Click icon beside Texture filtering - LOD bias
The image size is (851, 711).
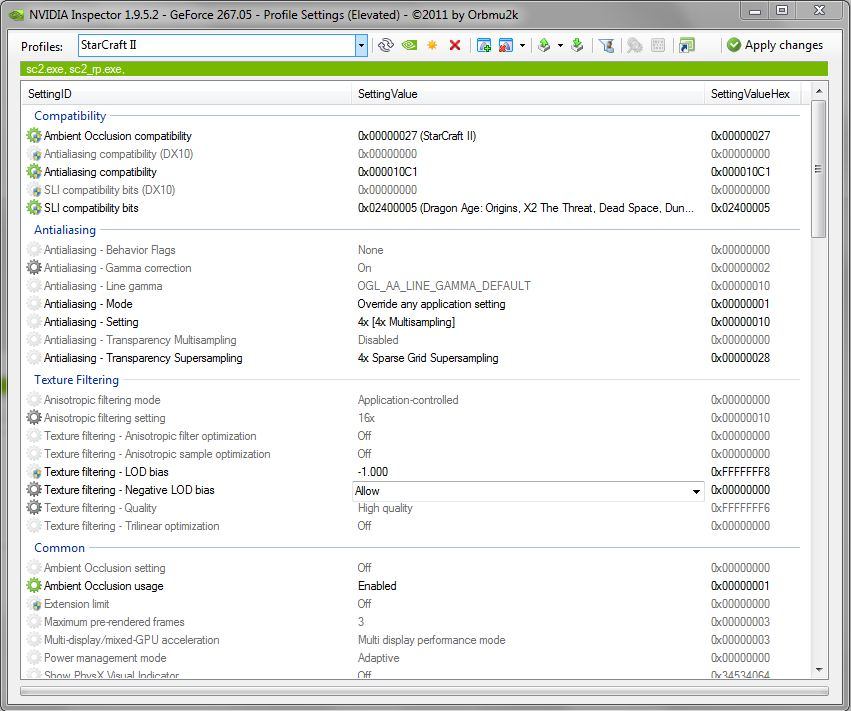point(36,473)
